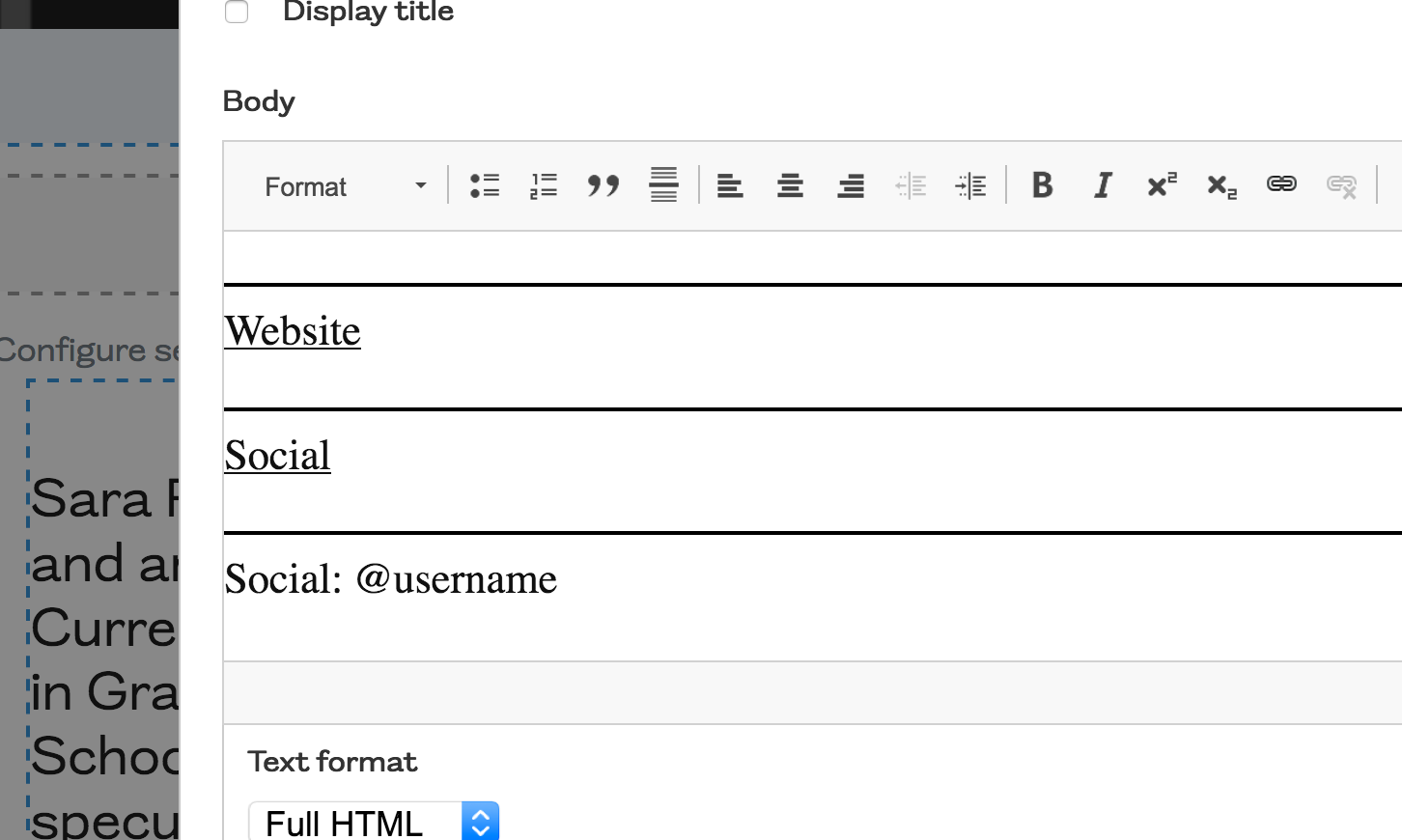Apply superscript formatting
Image resolution: width=1402 pixels, height=840 pixels.
pos(1162,185)
